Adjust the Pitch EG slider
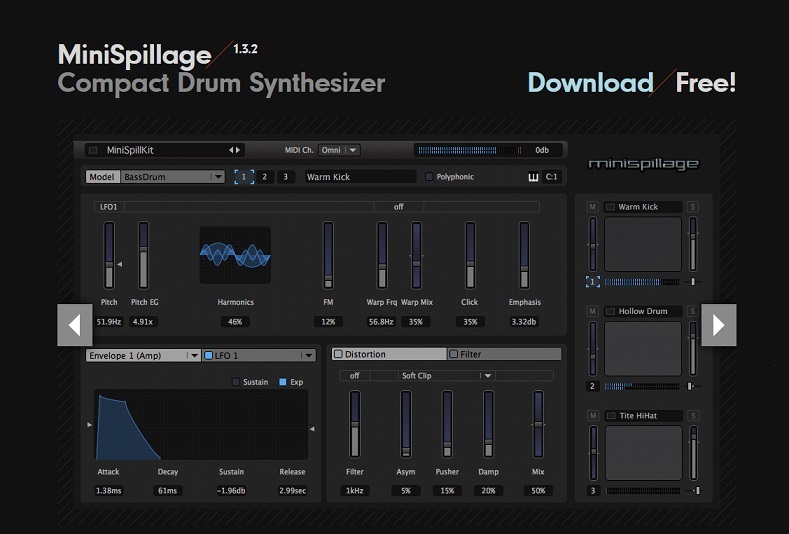 (x=143, y=256)
